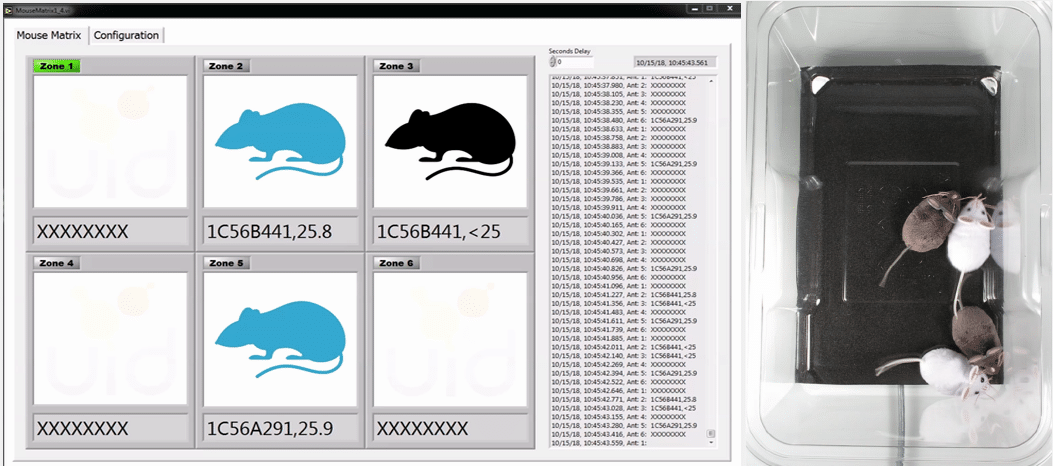Click the timestamp display field
The height and width of the screenshot is (466, 1053).
[674, 62]
